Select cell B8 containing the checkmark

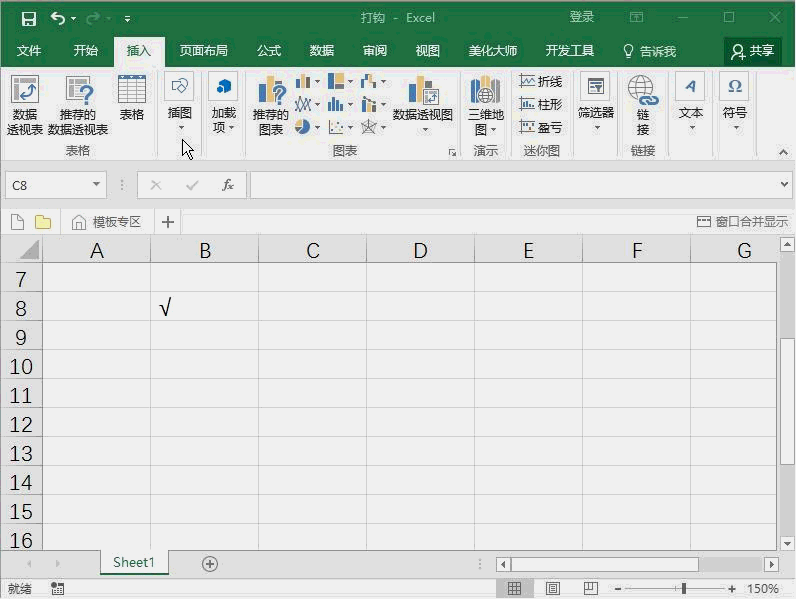coord(204,308)
